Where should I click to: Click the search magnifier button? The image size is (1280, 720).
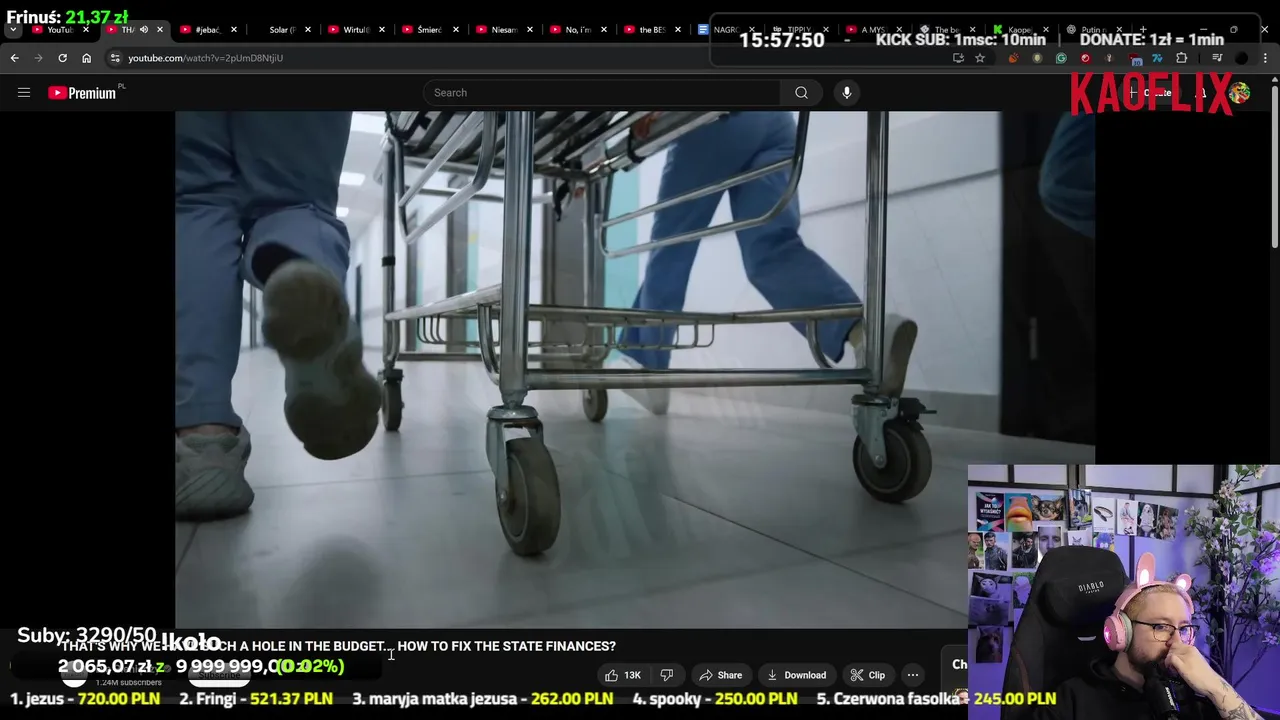pos(801,93)
